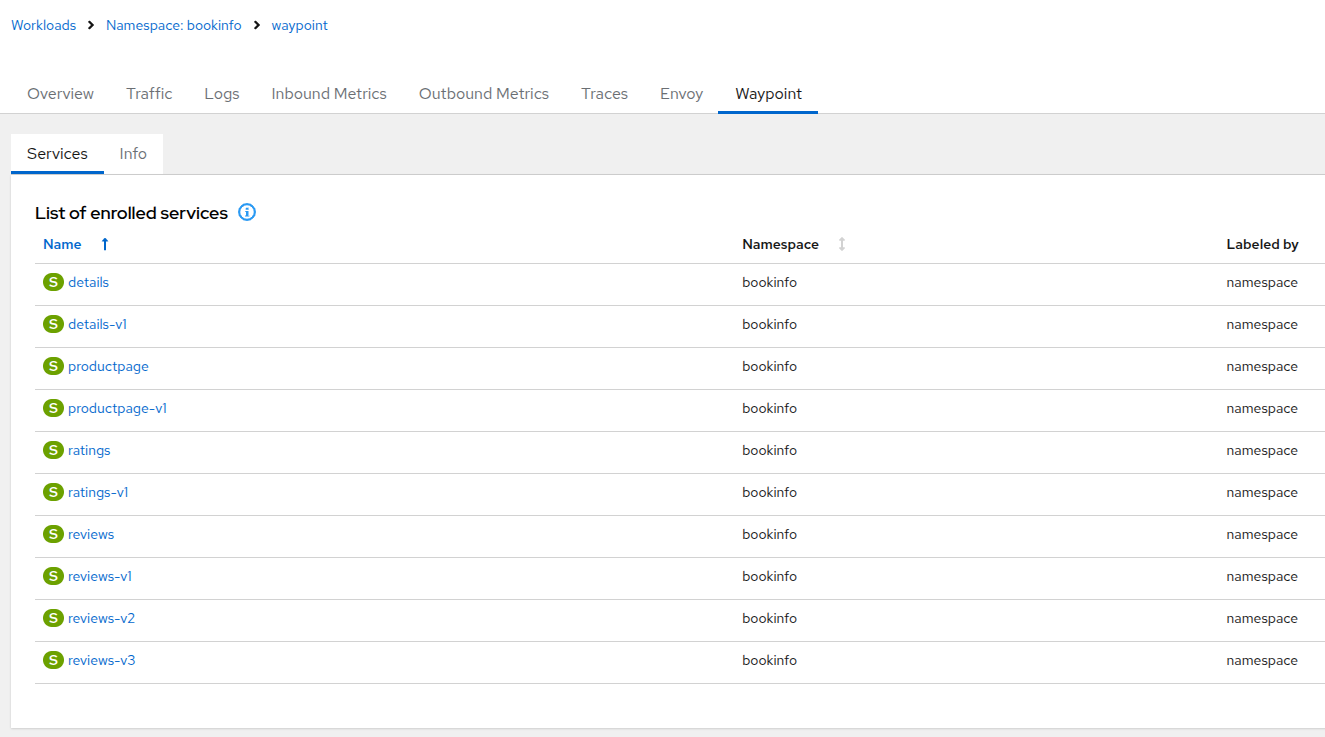Open the Logs tab
The image size is (1325, 737).
(x=221, y=94)
